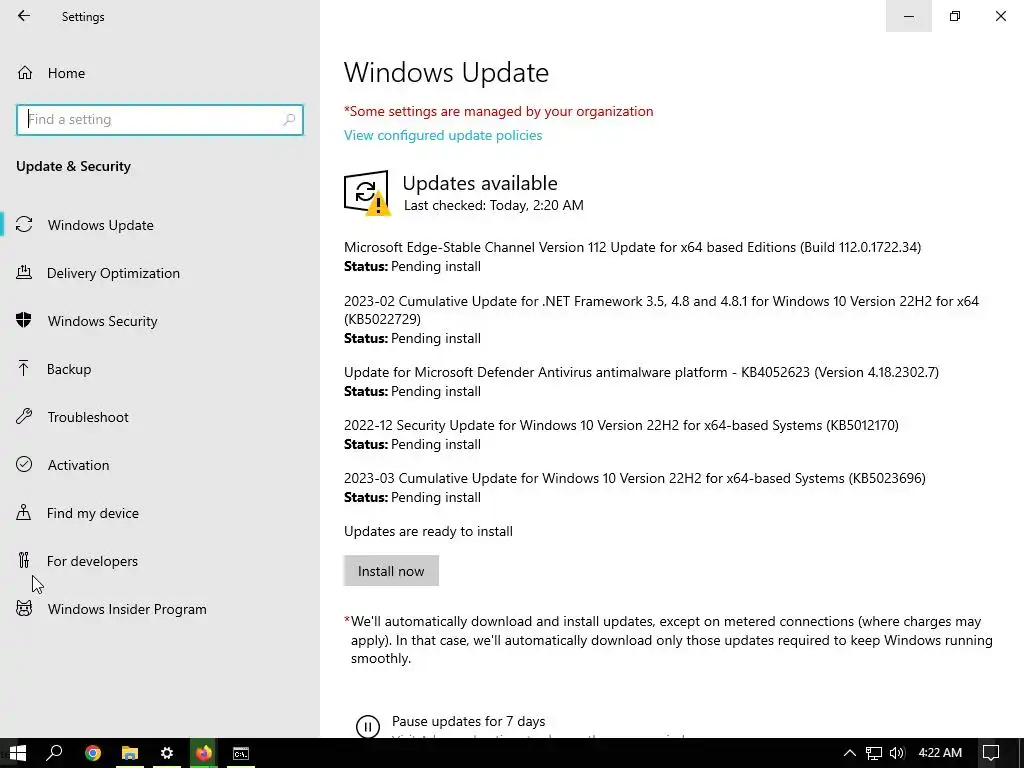1024x768 pixels.
Task: Click Last checked: Today, 2:20 AM text
Action: tap(494, 205)
